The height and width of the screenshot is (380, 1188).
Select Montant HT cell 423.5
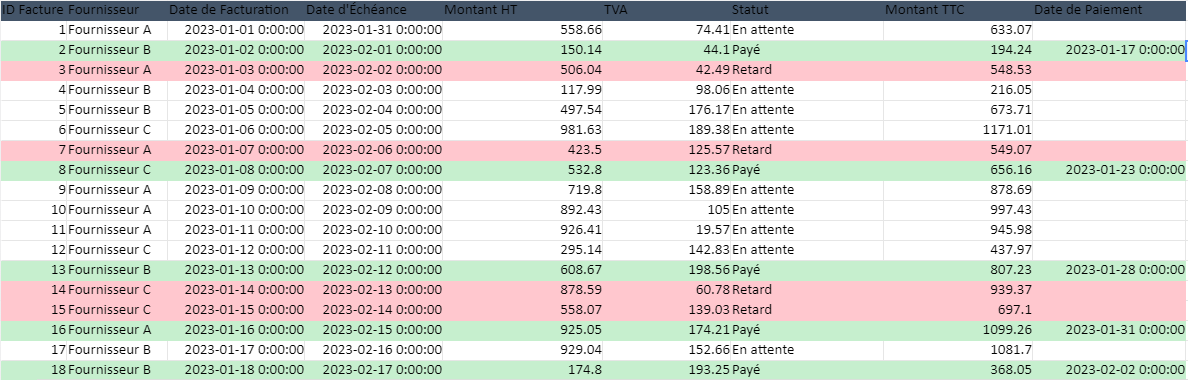pos(523,150)
